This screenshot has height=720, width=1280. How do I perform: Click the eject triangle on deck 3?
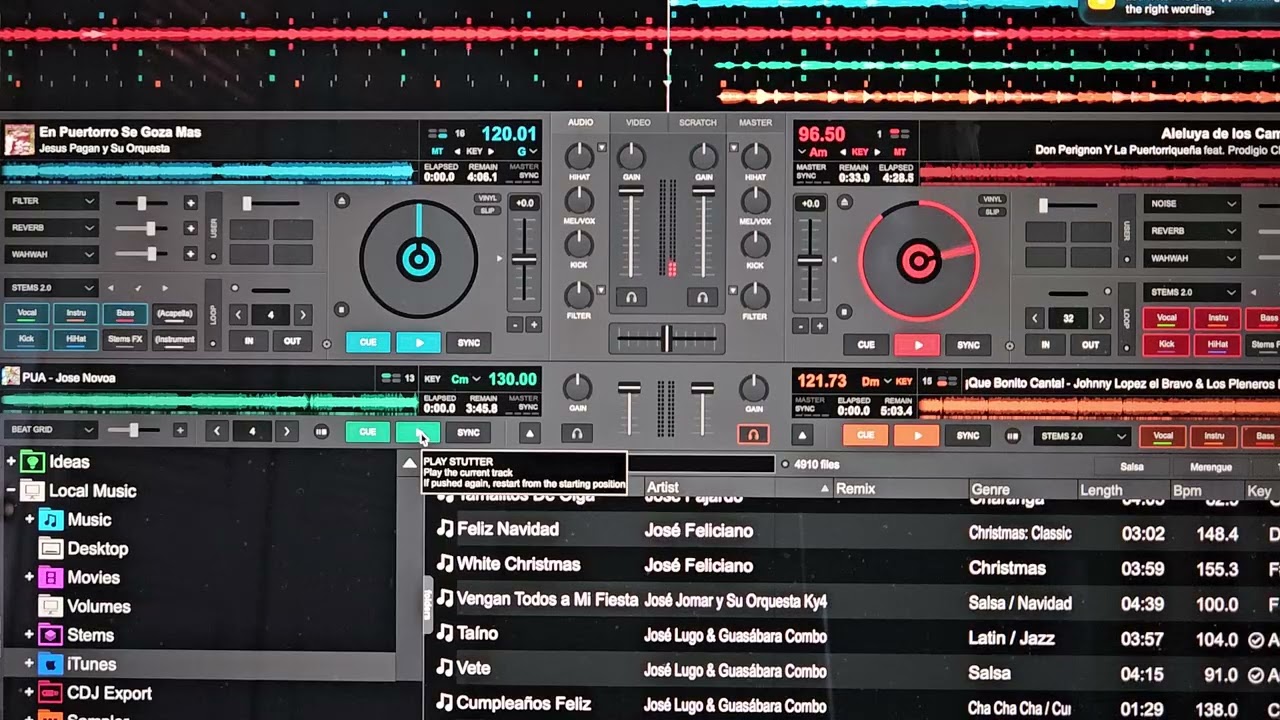click(x=530, y=434)
